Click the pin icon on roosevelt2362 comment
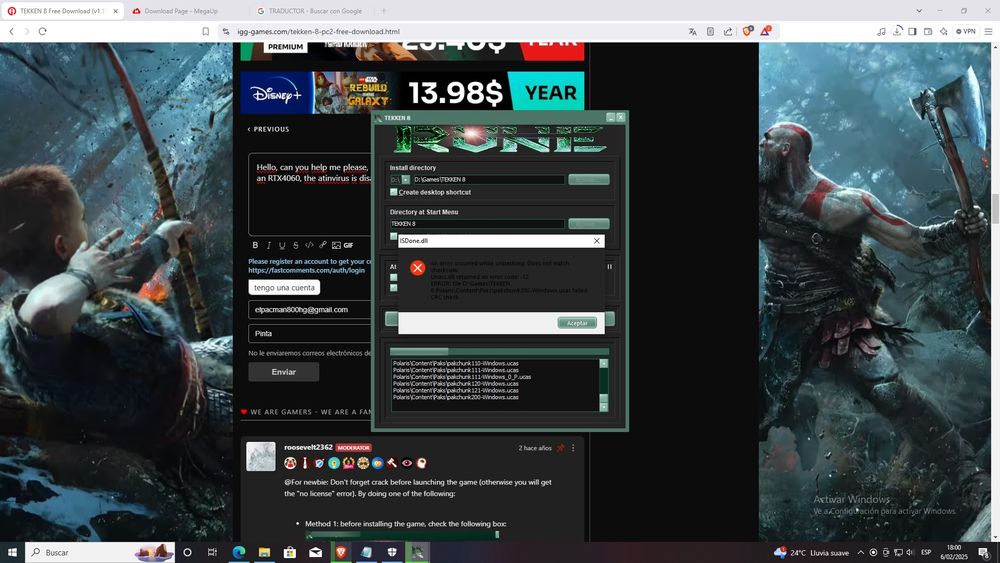Screen dimensions: 1000x563 [x=561, y=448]
